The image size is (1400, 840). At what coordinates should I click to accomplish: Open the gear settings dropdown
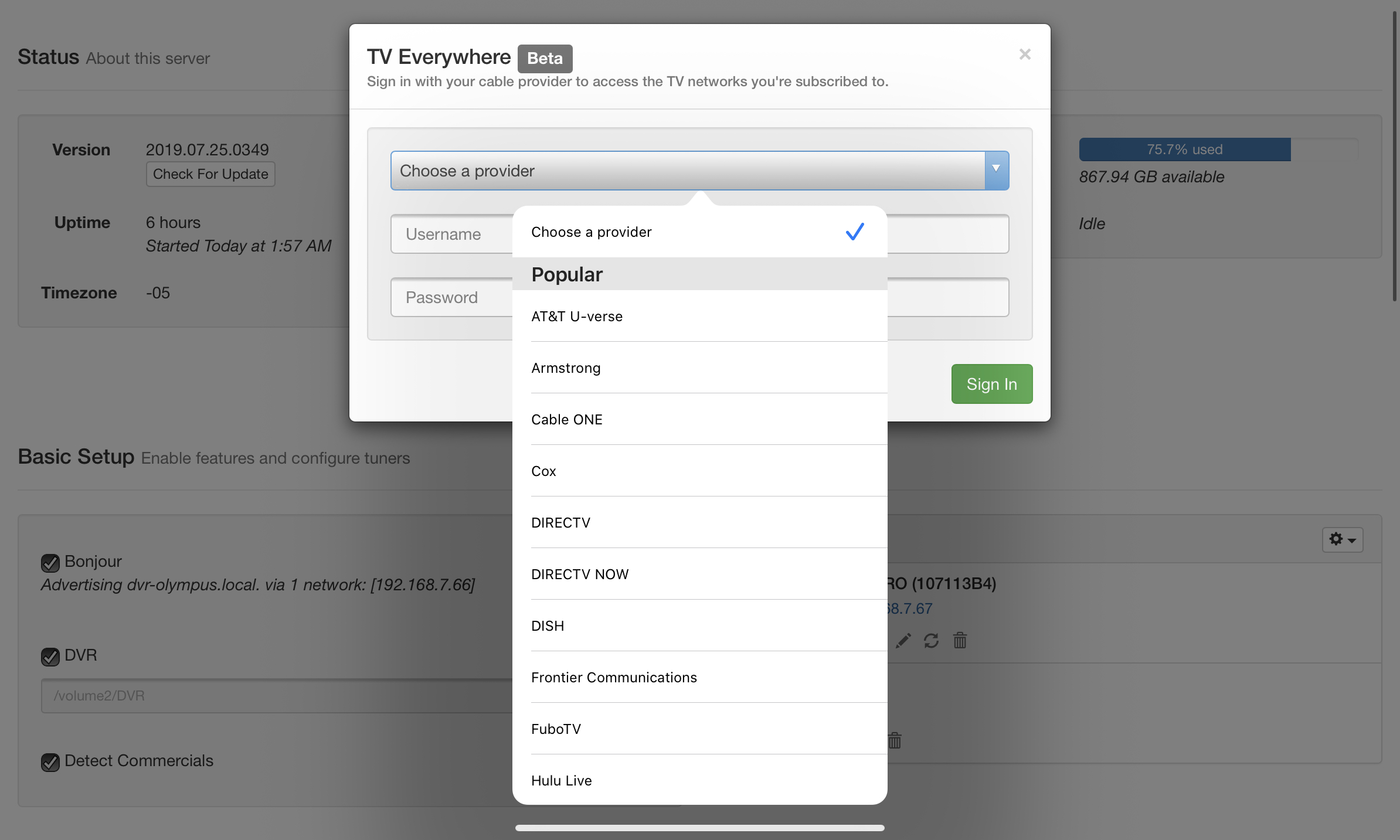point(1342,539)
